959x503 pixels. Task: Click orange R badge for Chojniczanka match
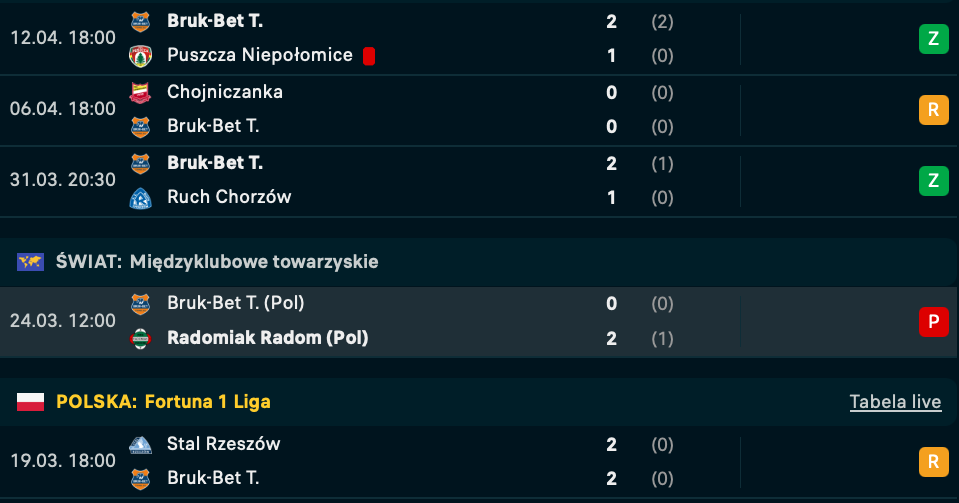click(x=933, y=109)
